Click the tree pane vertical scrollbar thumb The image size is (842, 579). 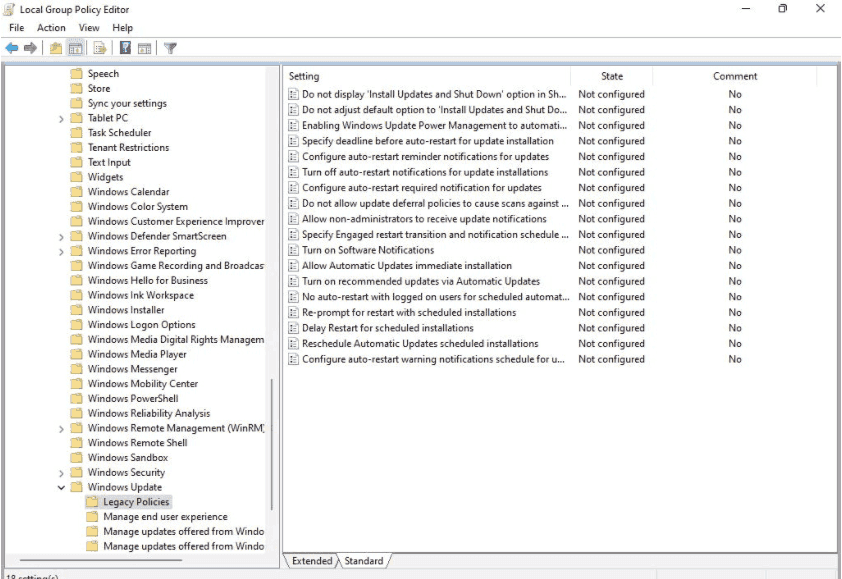point(272,445)
